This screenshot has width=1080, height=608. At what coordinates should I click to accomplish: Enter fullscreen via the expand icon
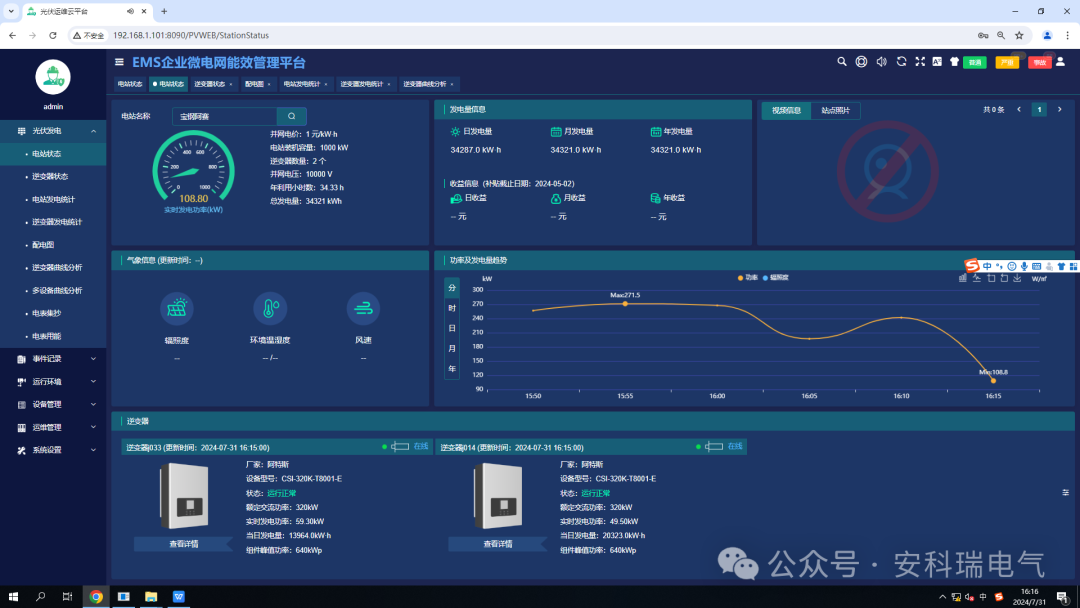920,61
